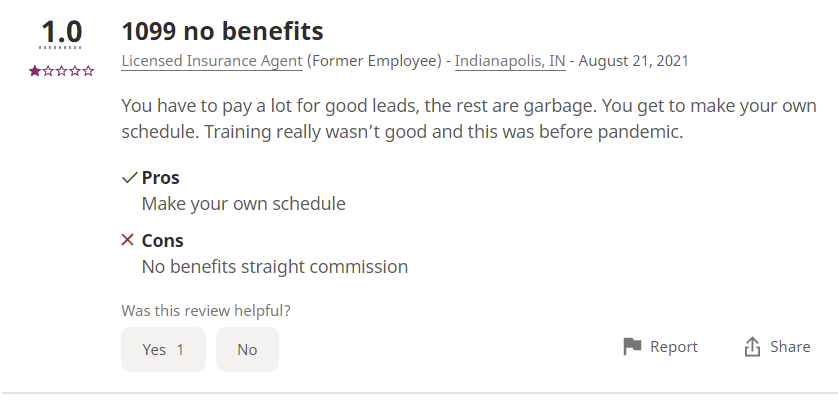838x403 pixels.
Task: Click the Pros heading
Action: click(x=161, y=178)
